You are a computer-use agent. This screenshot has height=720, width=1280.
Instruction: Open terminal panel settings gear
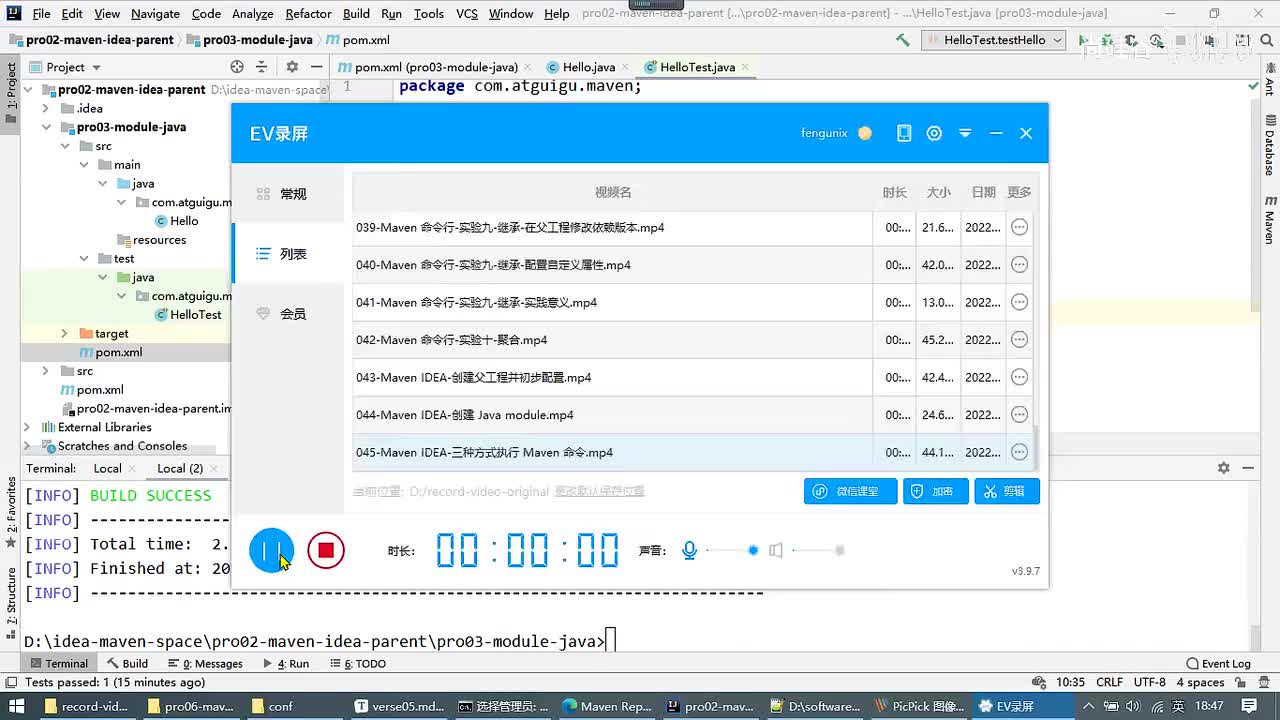click(1223, 468)
